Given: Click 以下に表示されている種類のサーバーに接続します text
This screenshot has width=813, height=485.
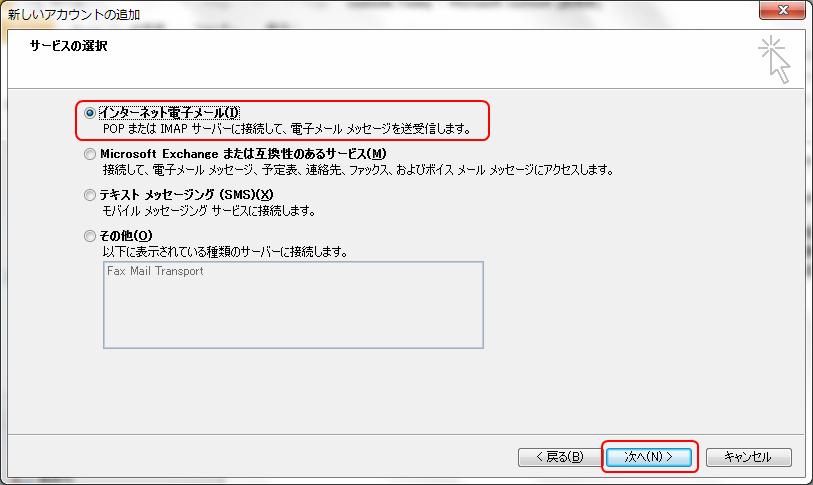Looking at the screenshot, I should tap(225, 252).
